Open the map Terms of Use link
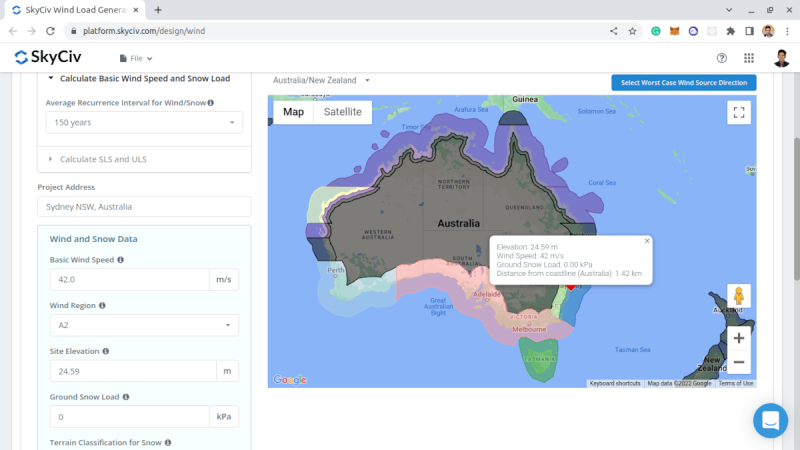Image resolution: width=800 pixels, height=450 pixels. coord(736,383)
